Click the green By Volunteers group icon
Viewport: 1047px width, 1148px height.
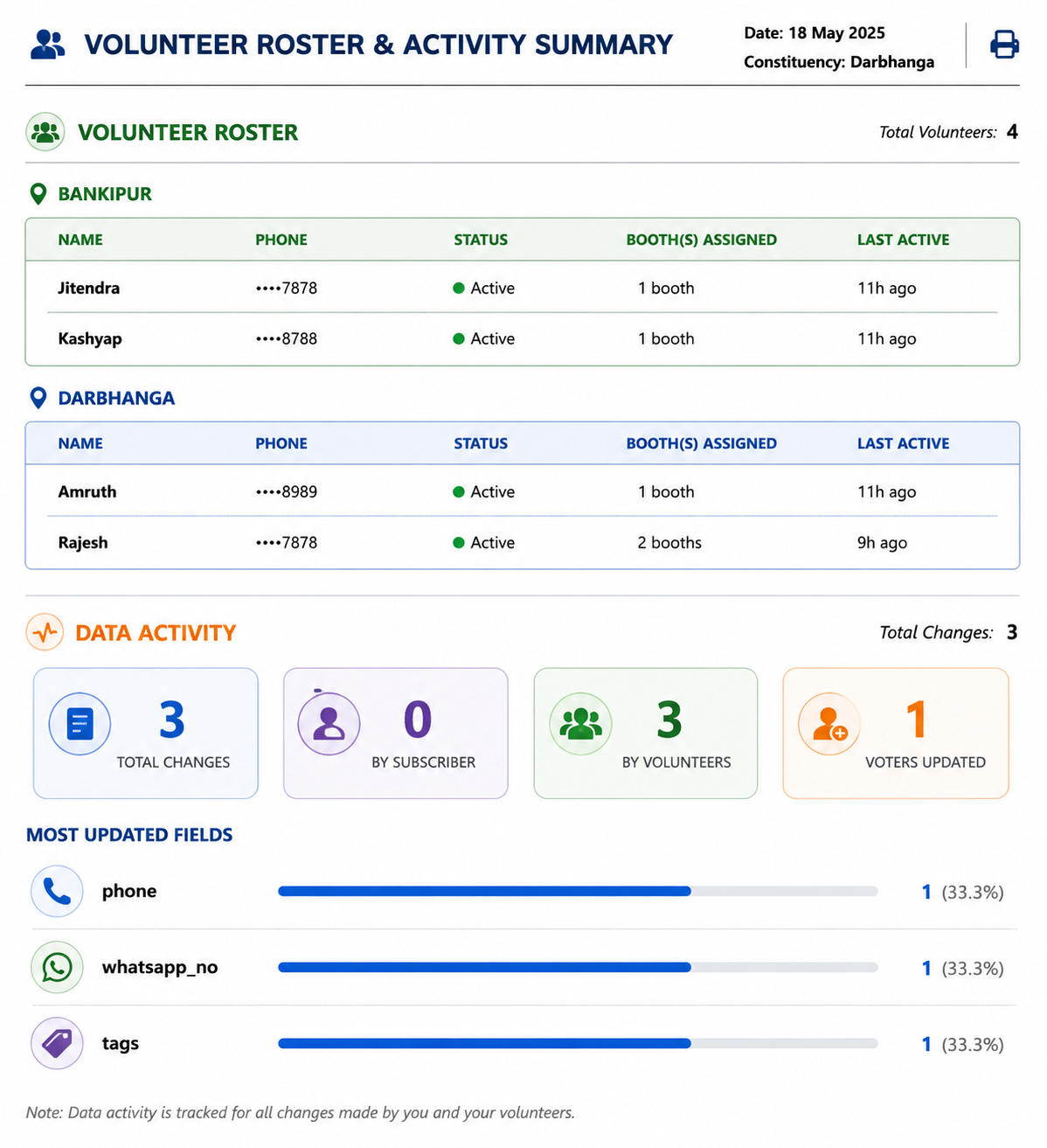click(x=580, y=724)
